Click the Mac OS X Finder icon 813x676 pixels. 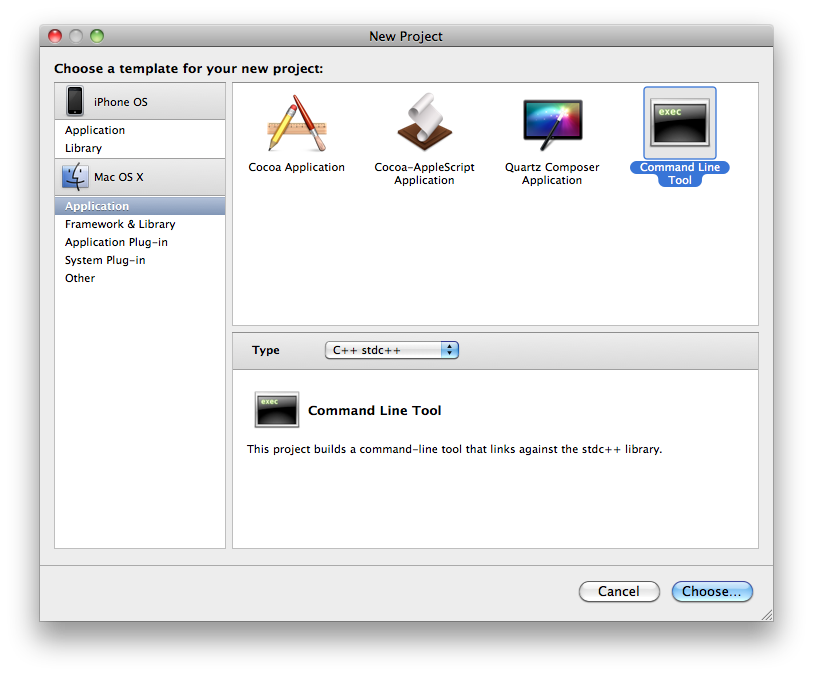[x=75, y=177]
